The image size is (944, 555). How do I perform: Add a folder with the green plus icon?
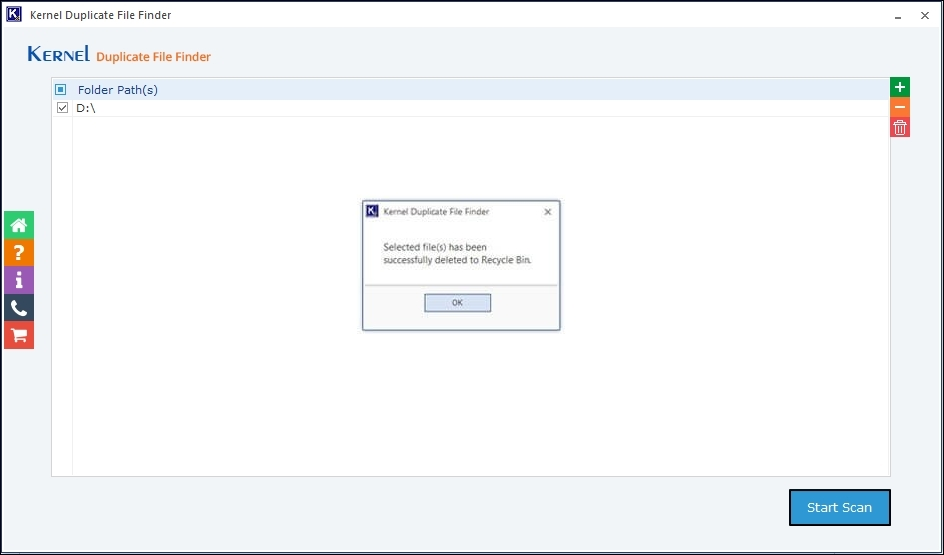(x=899, y=87)
